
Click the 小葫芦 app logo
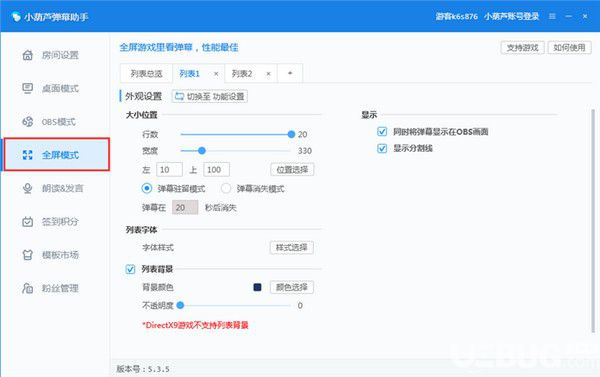coord(16,17)
